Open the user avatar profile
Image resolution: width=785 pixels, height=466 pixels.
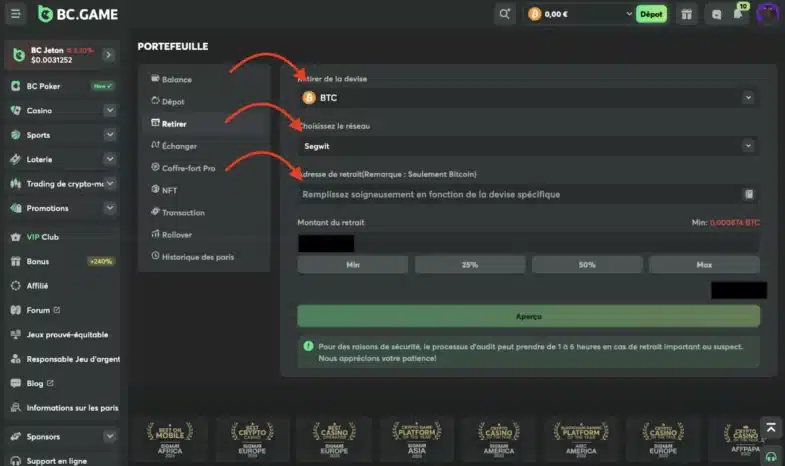coord(768,14)
